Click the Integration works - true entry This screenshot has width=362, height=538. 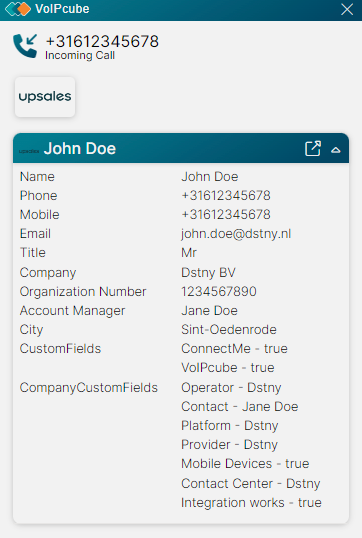click(252, 503)
